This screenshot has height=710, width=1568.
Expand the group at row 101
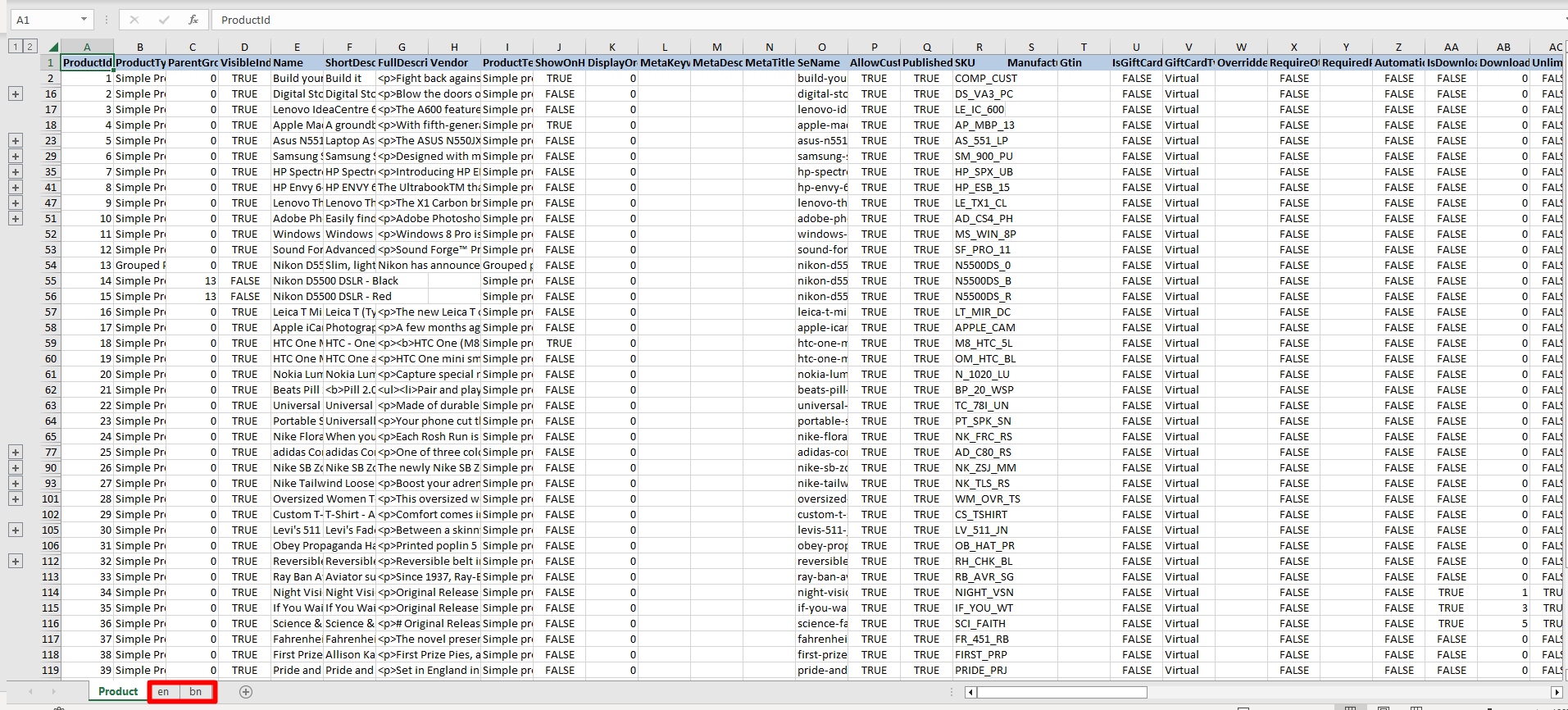click(16, 499)
